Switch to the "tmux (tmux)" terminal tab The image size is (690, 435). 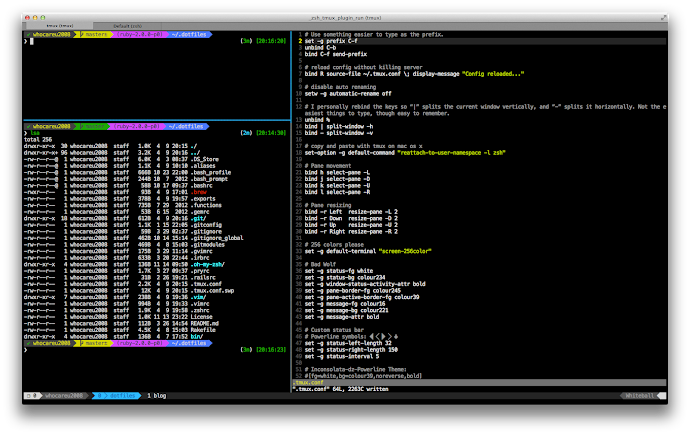[x=59, y=26]
